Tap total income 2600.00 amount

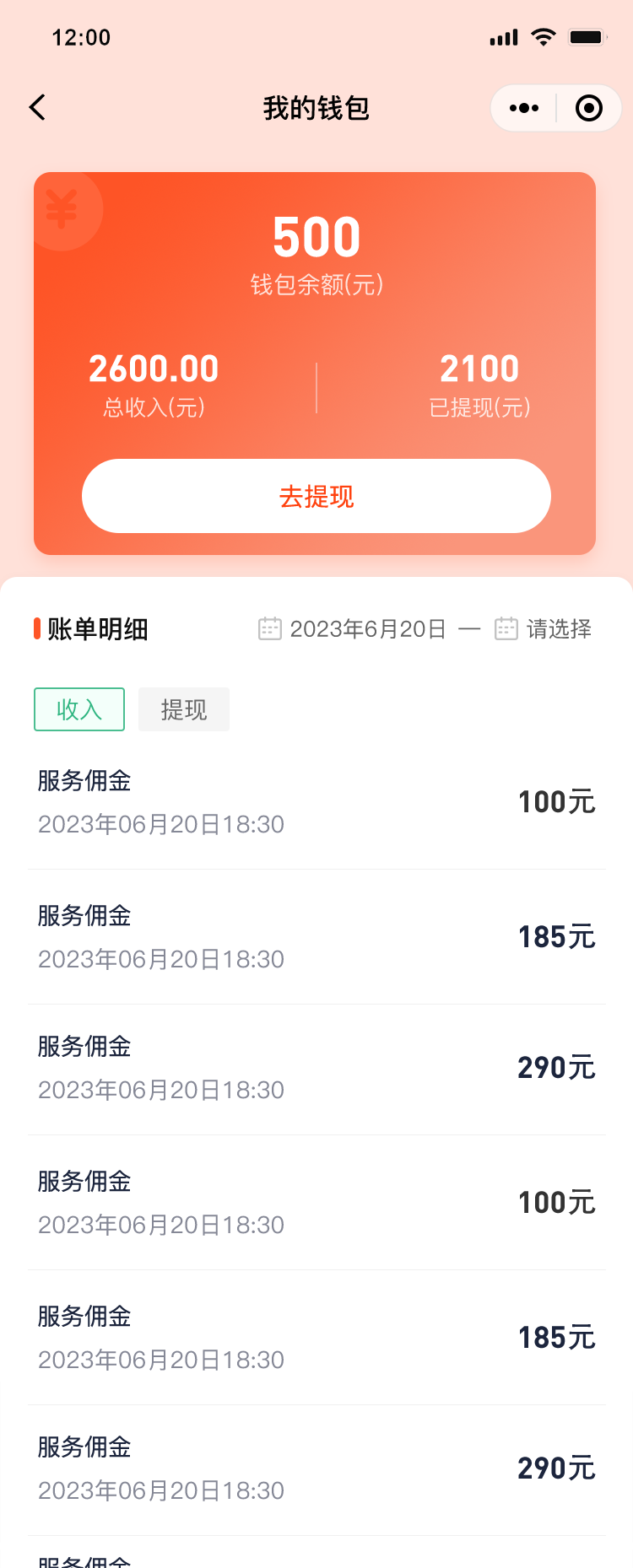click(154, 369)
